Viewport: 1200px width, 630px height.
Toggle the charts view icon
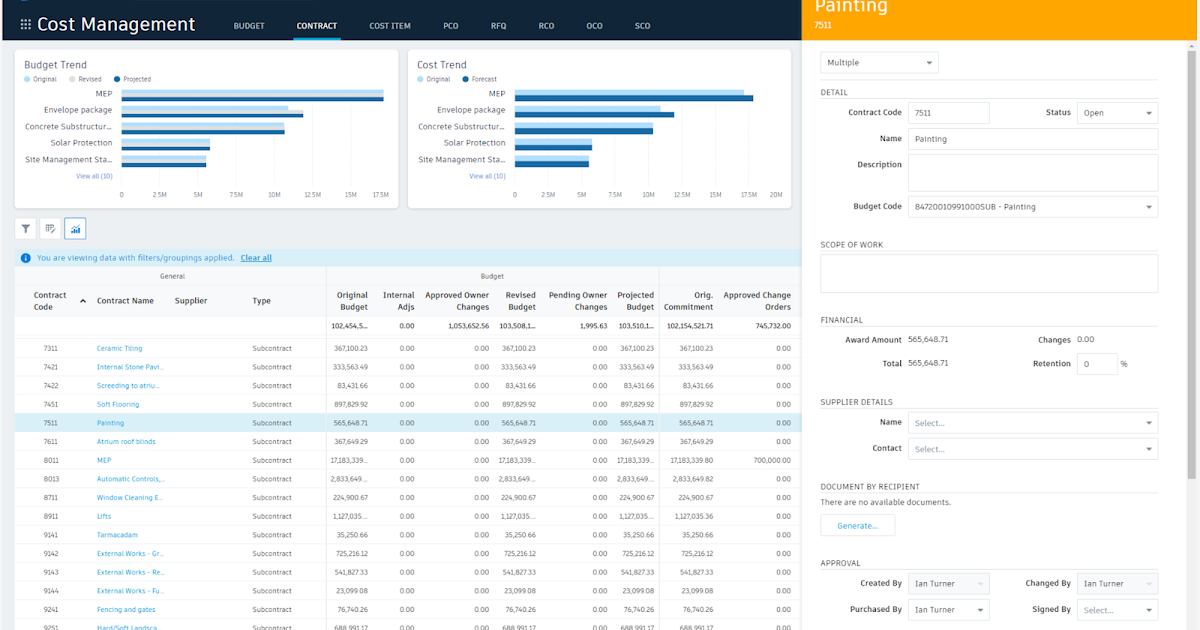pos(75,228)
